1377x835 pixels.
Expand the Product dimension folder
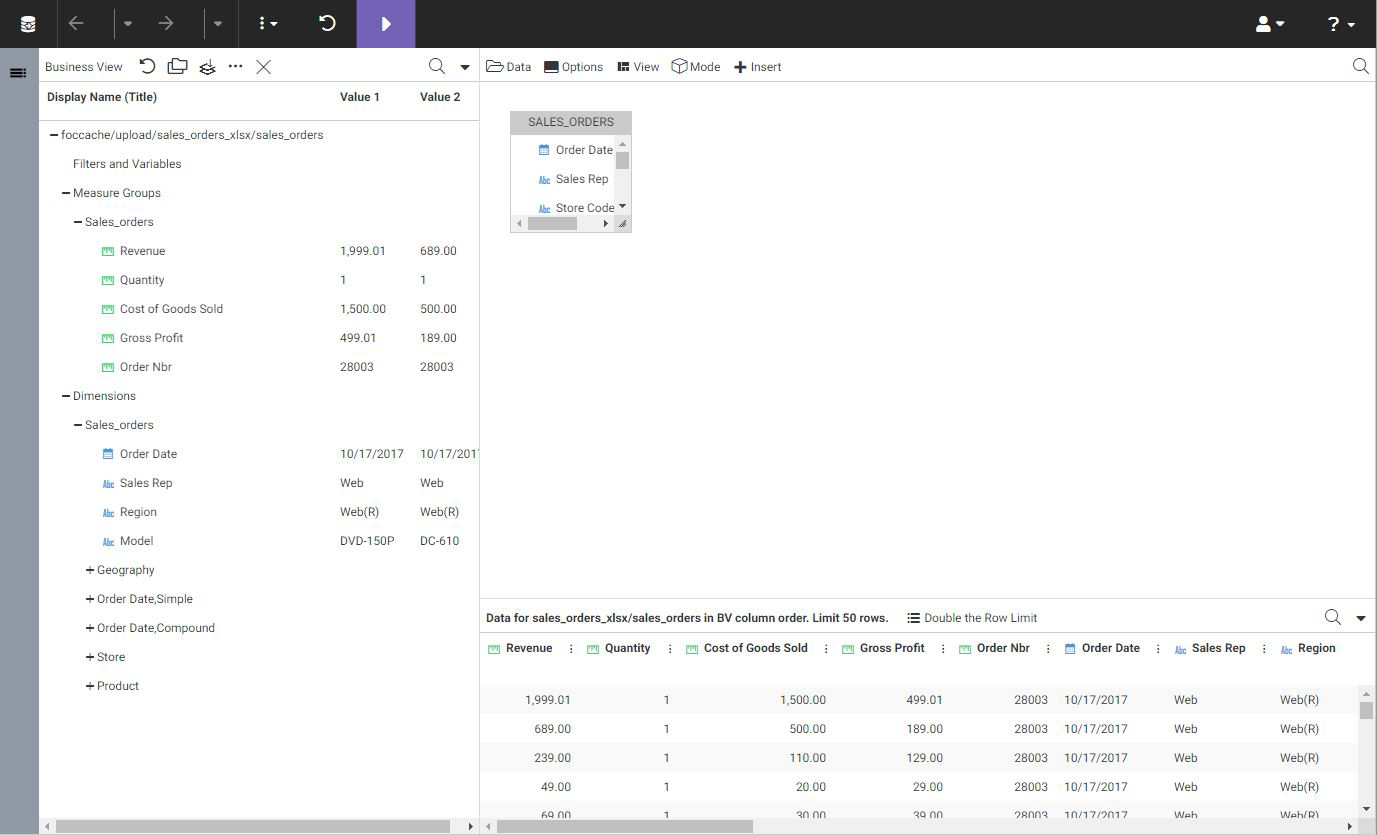point(90,686)
